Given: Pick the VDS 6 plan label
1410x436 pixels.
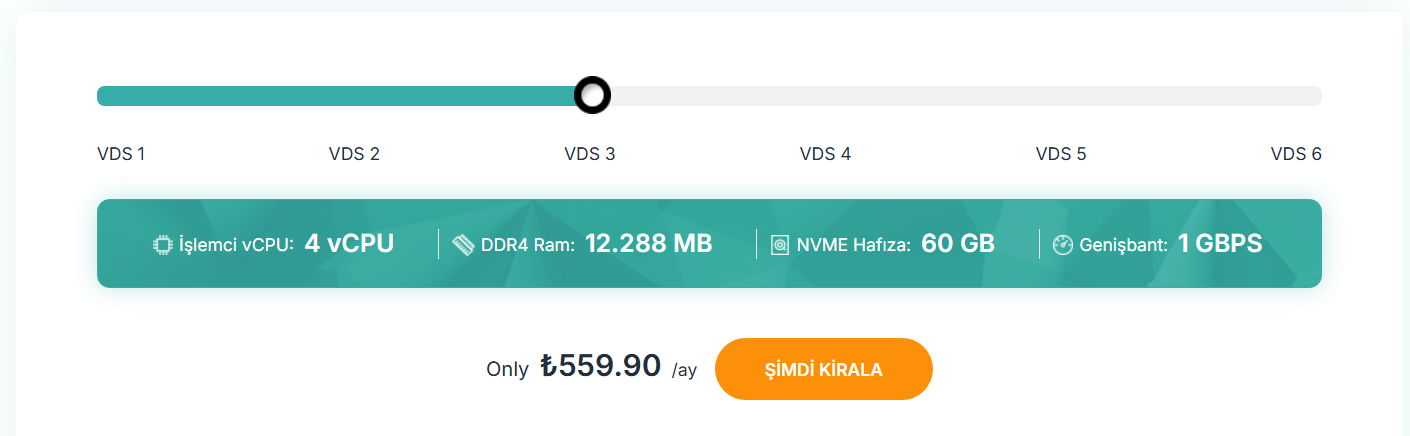Looking at the screenshot, I should click(x=1296, y=154).
